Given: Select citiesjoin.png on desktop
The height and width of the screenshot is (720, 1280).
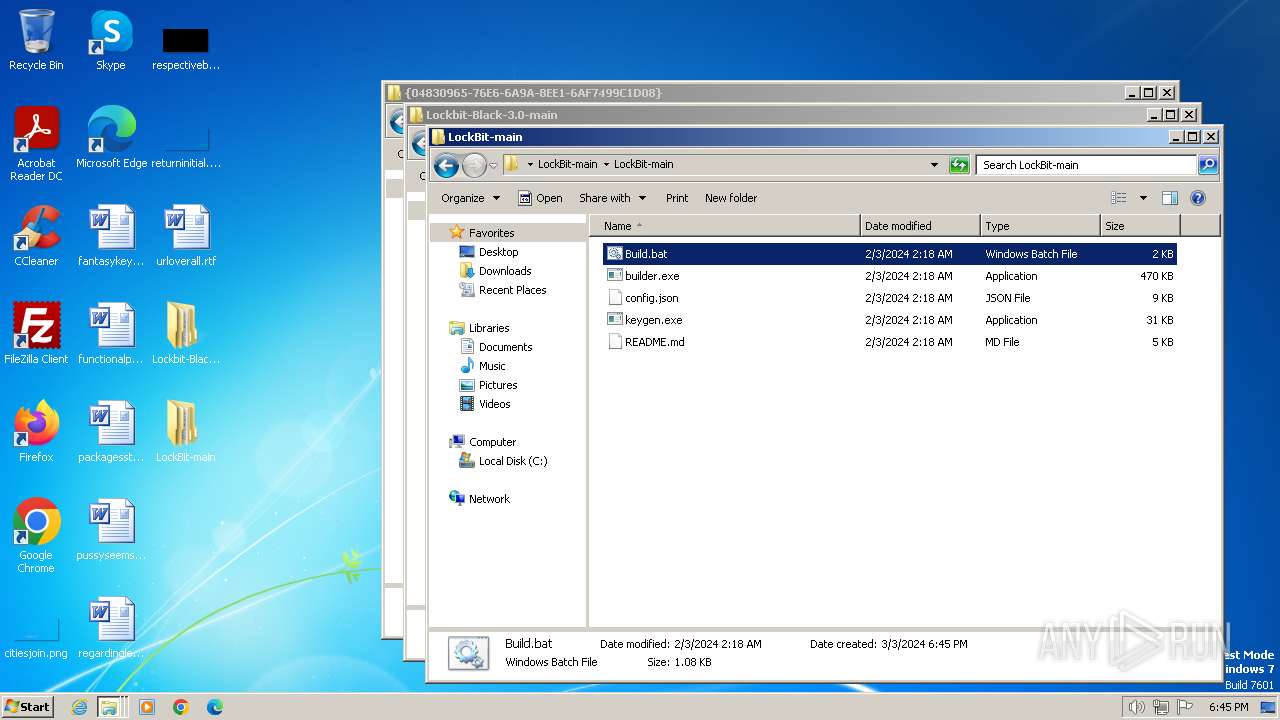Looking at the screenshot, I should tap(36, 638).
